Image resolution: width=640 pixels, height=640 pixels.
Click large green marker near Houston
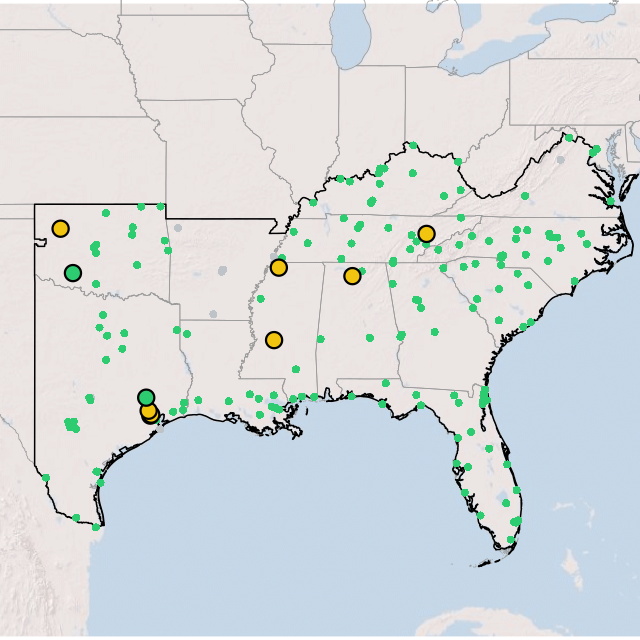click(x=146, y=397)
